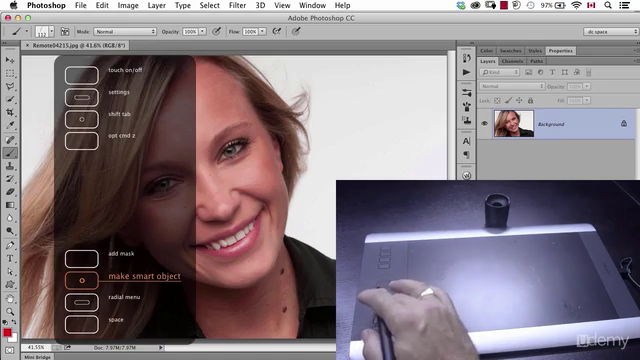
Task: Switch layer filtering on or off
Action: click(x=589, y=72)
